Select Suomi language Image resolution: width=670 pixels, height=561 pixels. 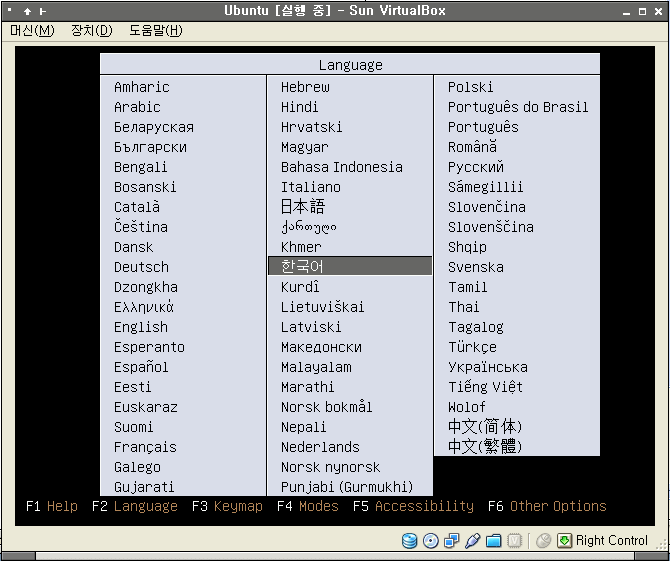(133, 427)
